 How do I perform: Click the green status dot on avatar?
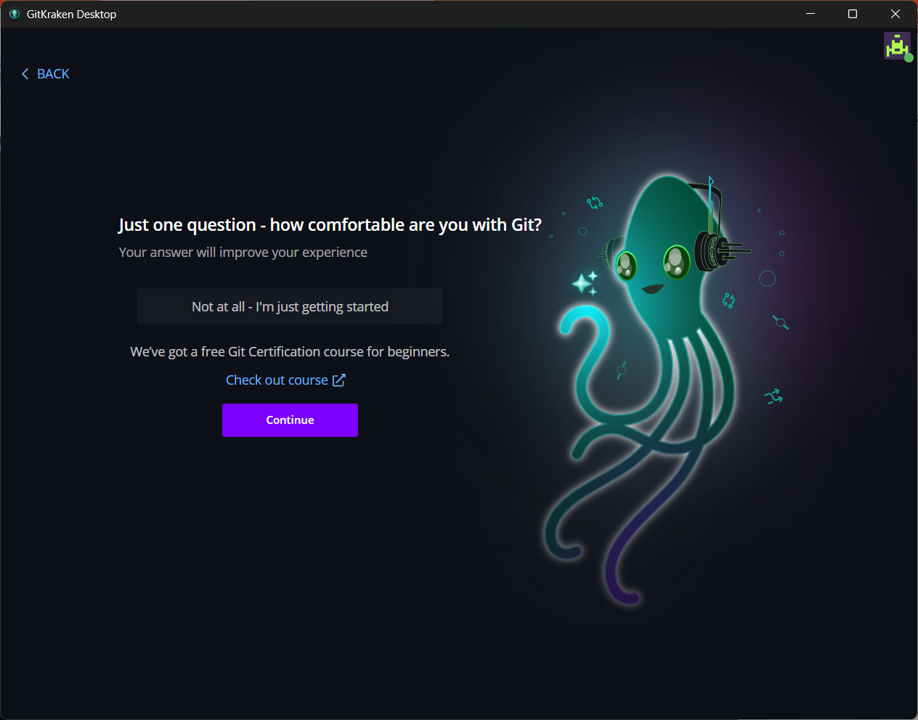tap(909, 58)
